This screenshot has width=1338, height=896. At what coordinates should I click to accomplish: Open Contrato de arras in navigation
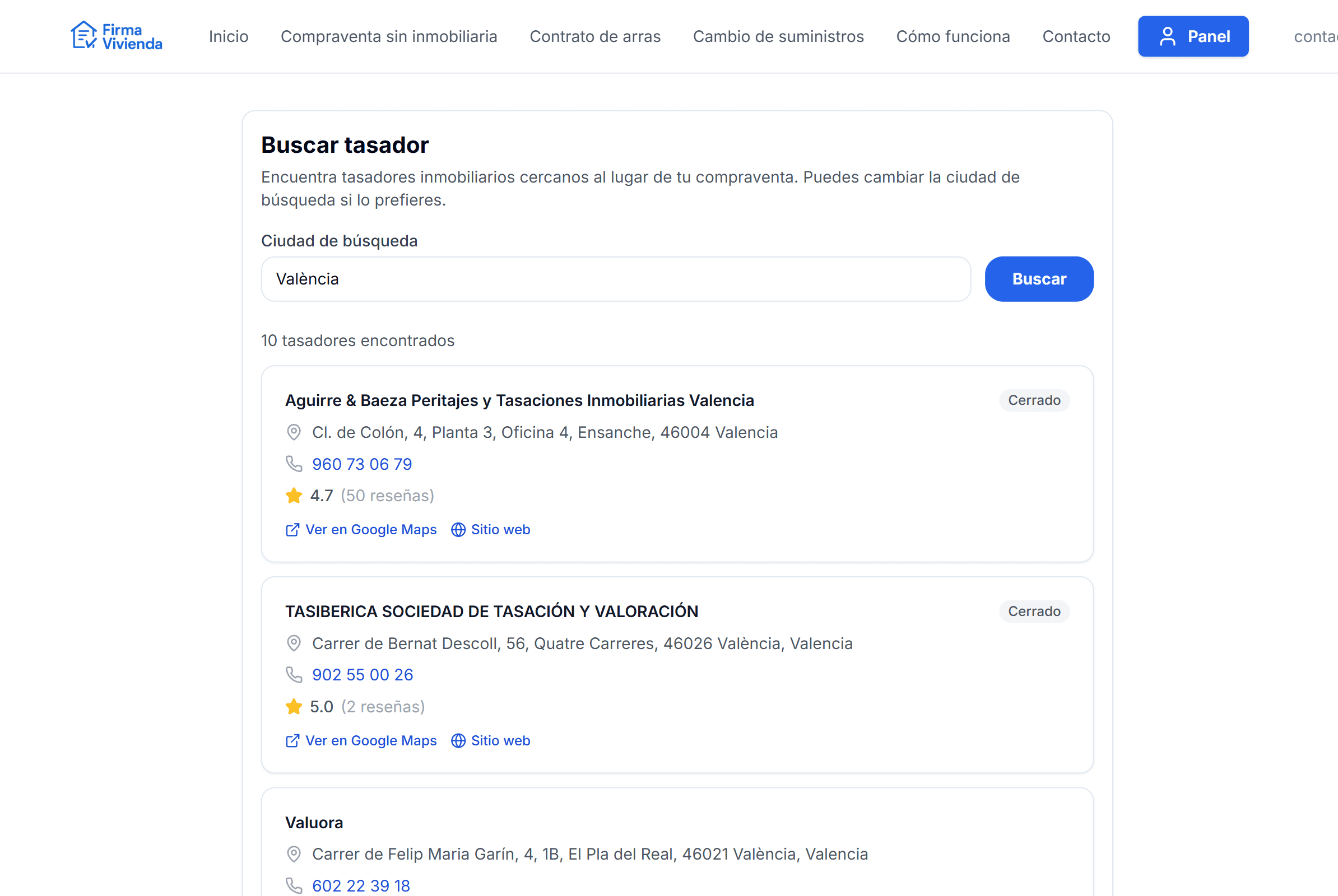click(594, 36)
